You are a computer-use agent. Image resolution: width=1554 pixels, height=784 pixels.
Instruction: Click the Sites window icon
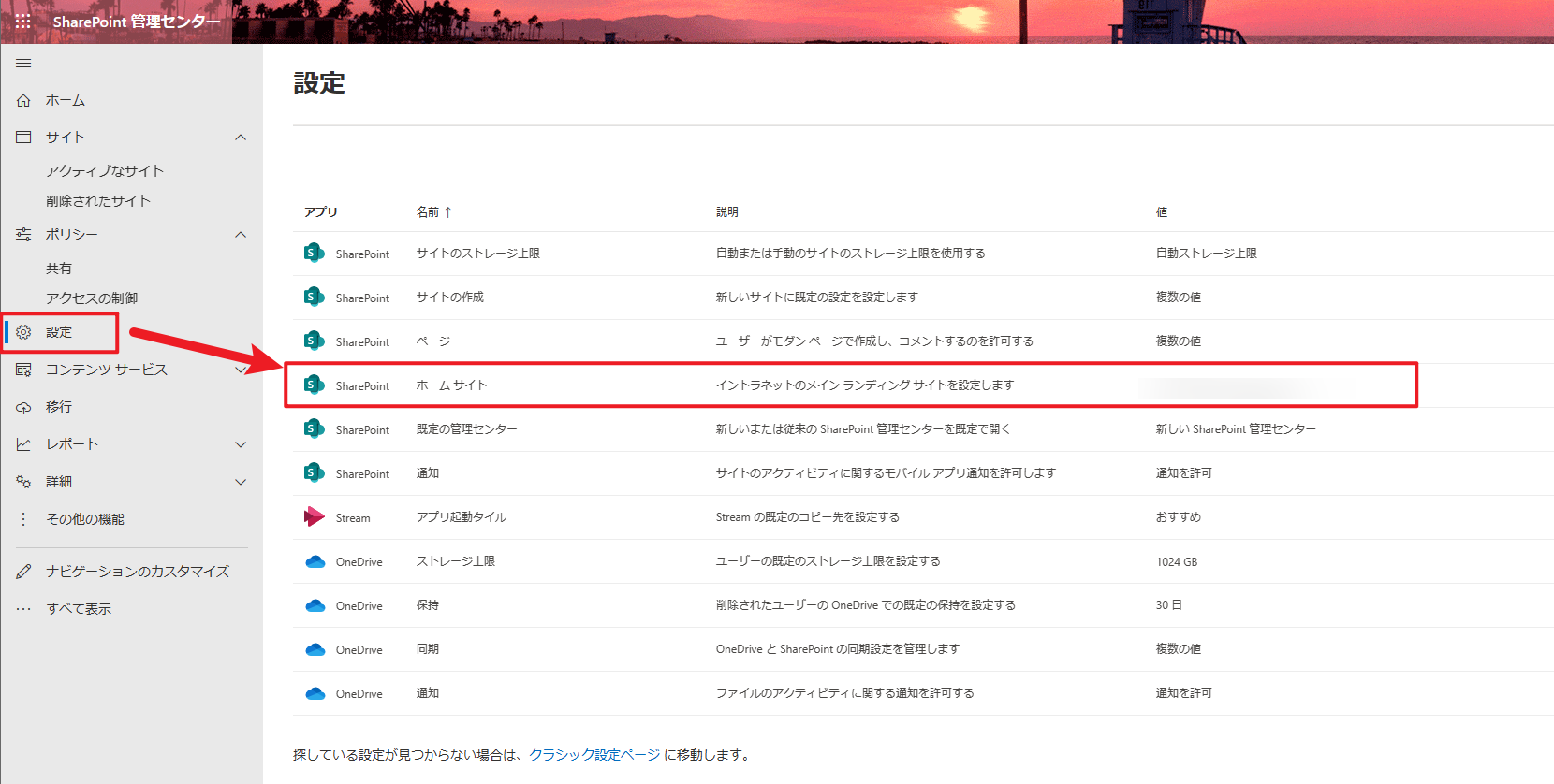click(x=23, y=137)
